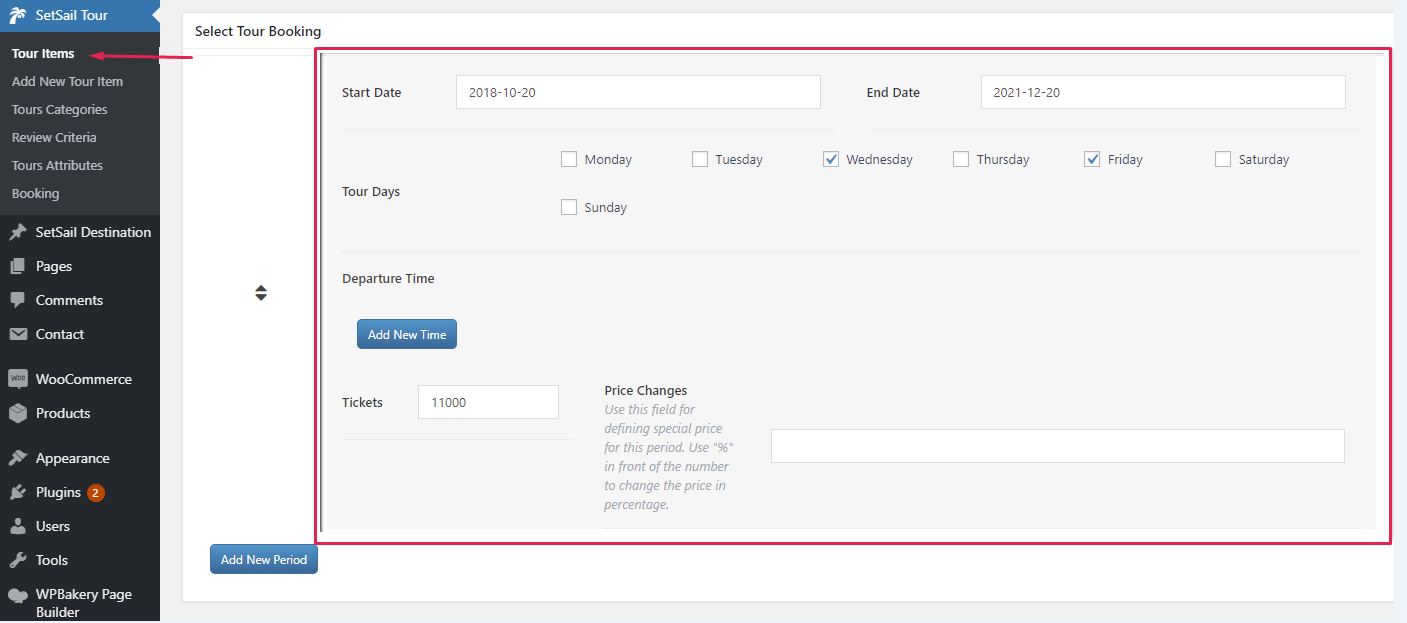Click the SetSail Tour palm tree icon

tap(18, 15)
